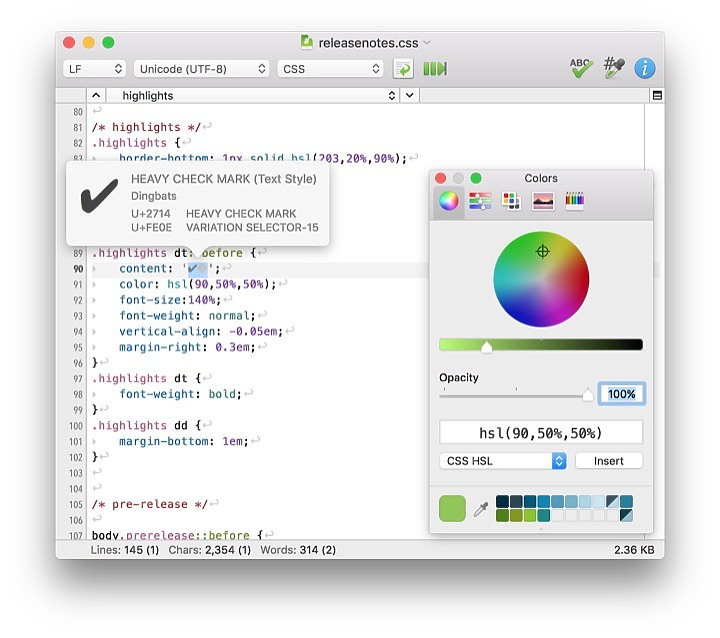Jump to the next outline item with down arrow
This screenshot has height=638, width=720.
(x=410, y=96)
